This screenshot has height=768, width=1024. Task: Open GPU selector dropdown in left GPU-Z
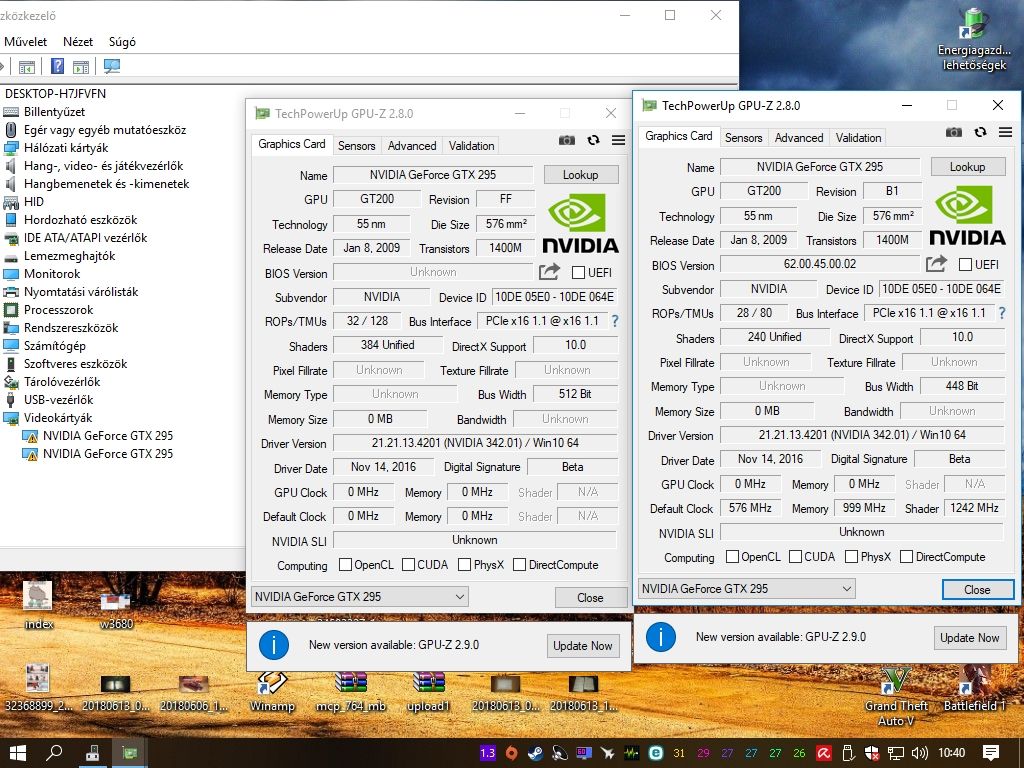tap(360, 596)
